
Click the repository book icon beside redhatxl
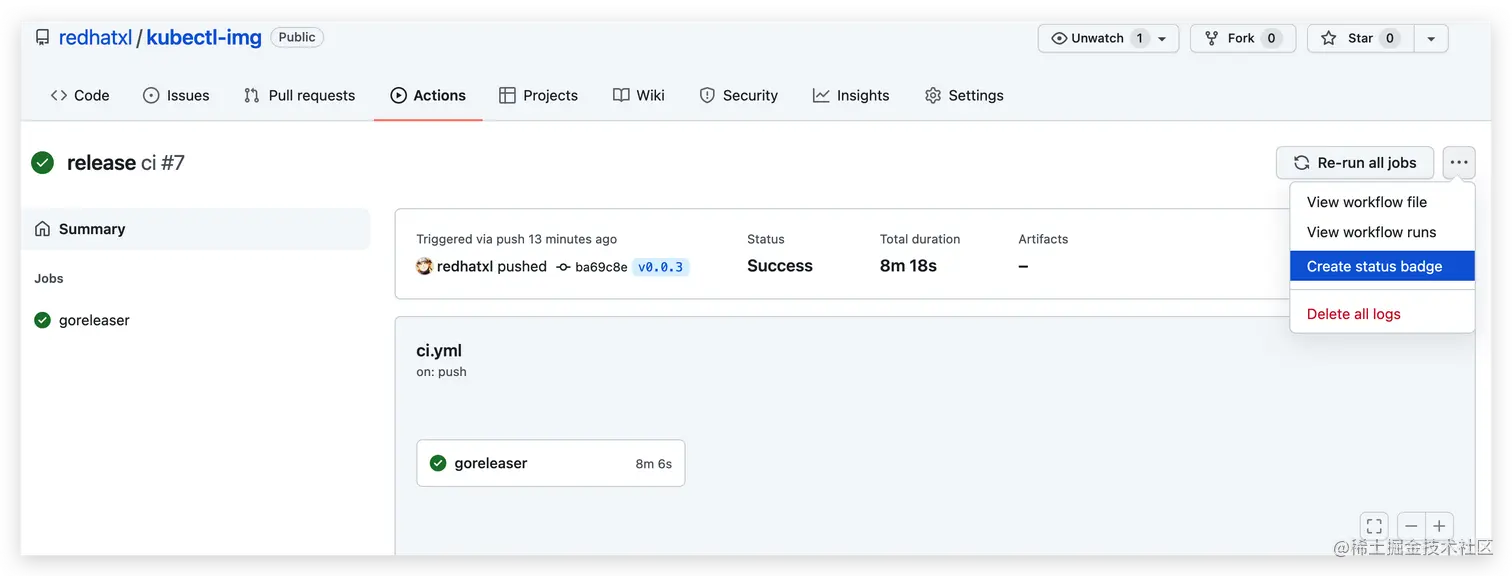pos(42,38)
